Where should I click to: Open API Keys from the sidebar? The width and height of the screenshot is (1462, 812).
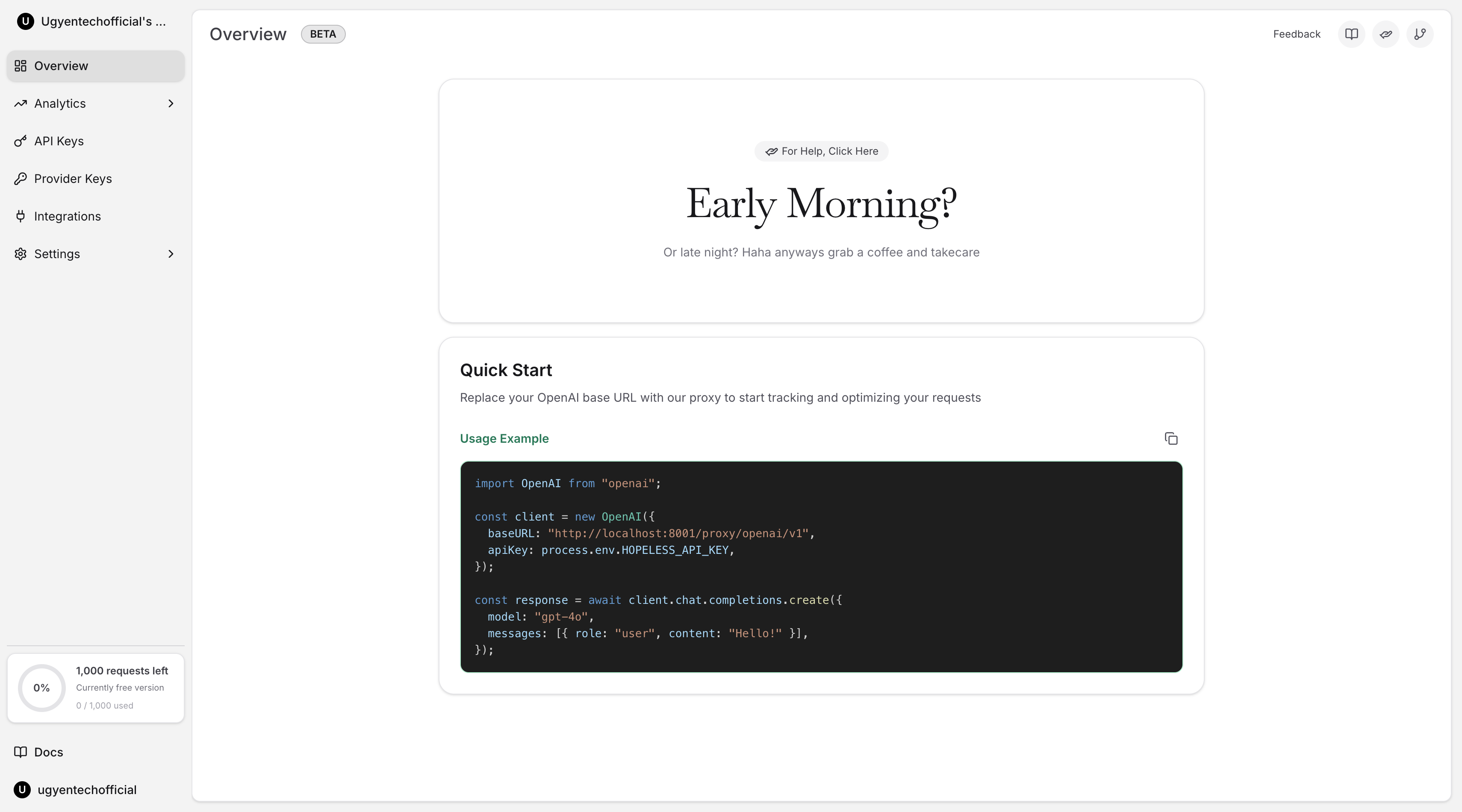[59, 141]
